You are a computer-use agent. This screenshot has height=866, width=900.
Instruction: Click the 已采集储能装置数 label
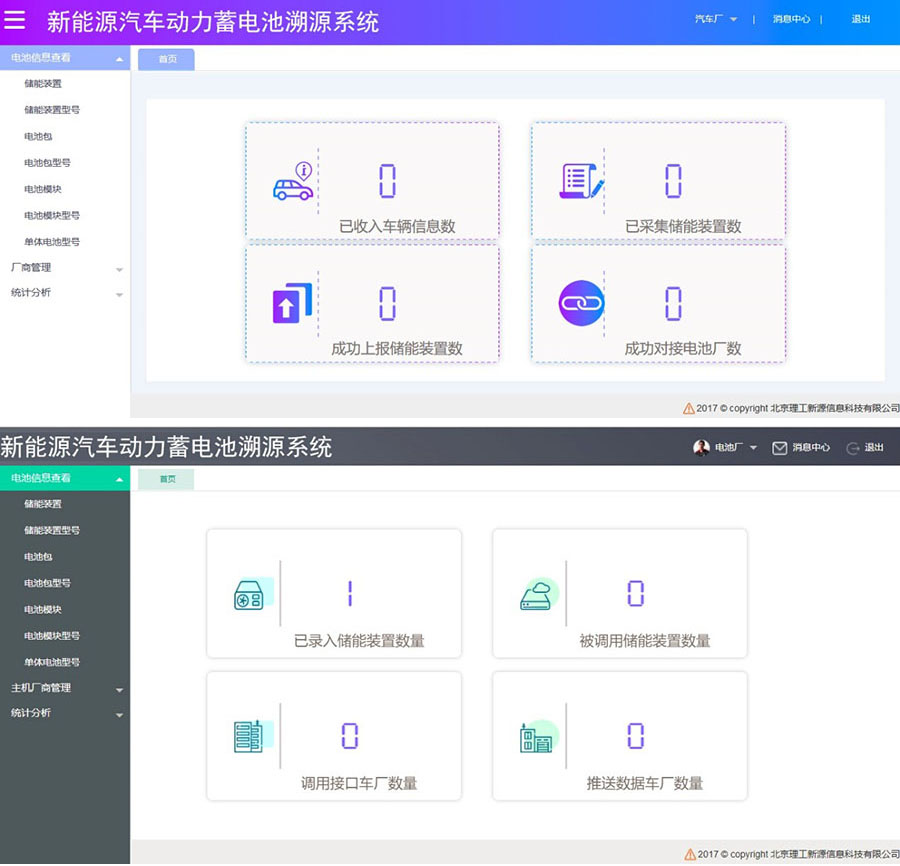pyautogui.click(x=683, y=227)
